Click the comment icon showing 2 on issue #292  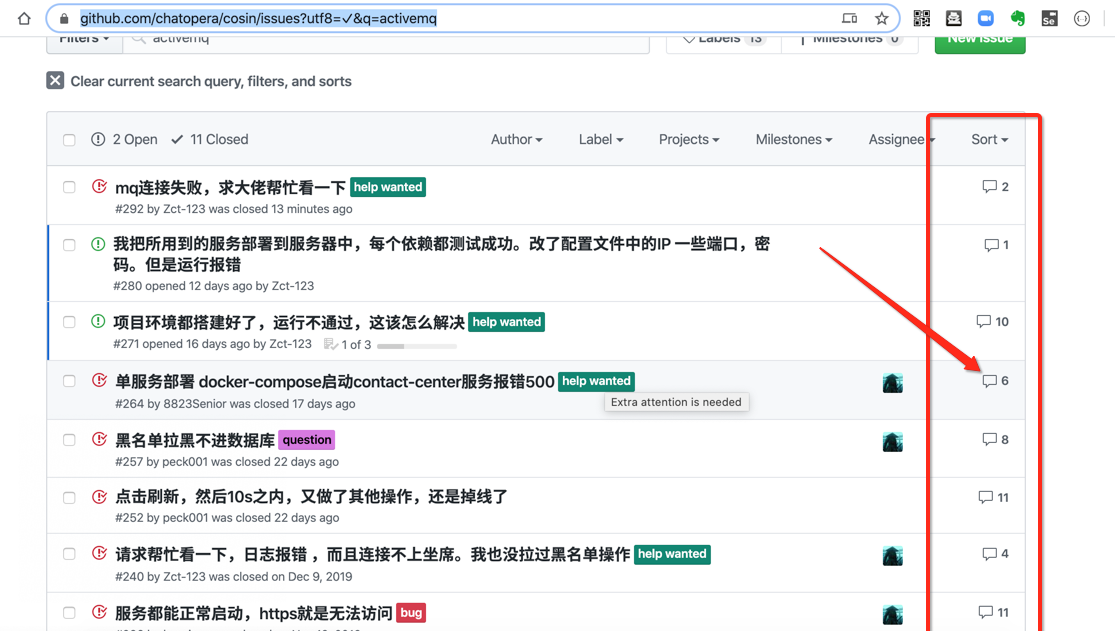coord(989,186)
